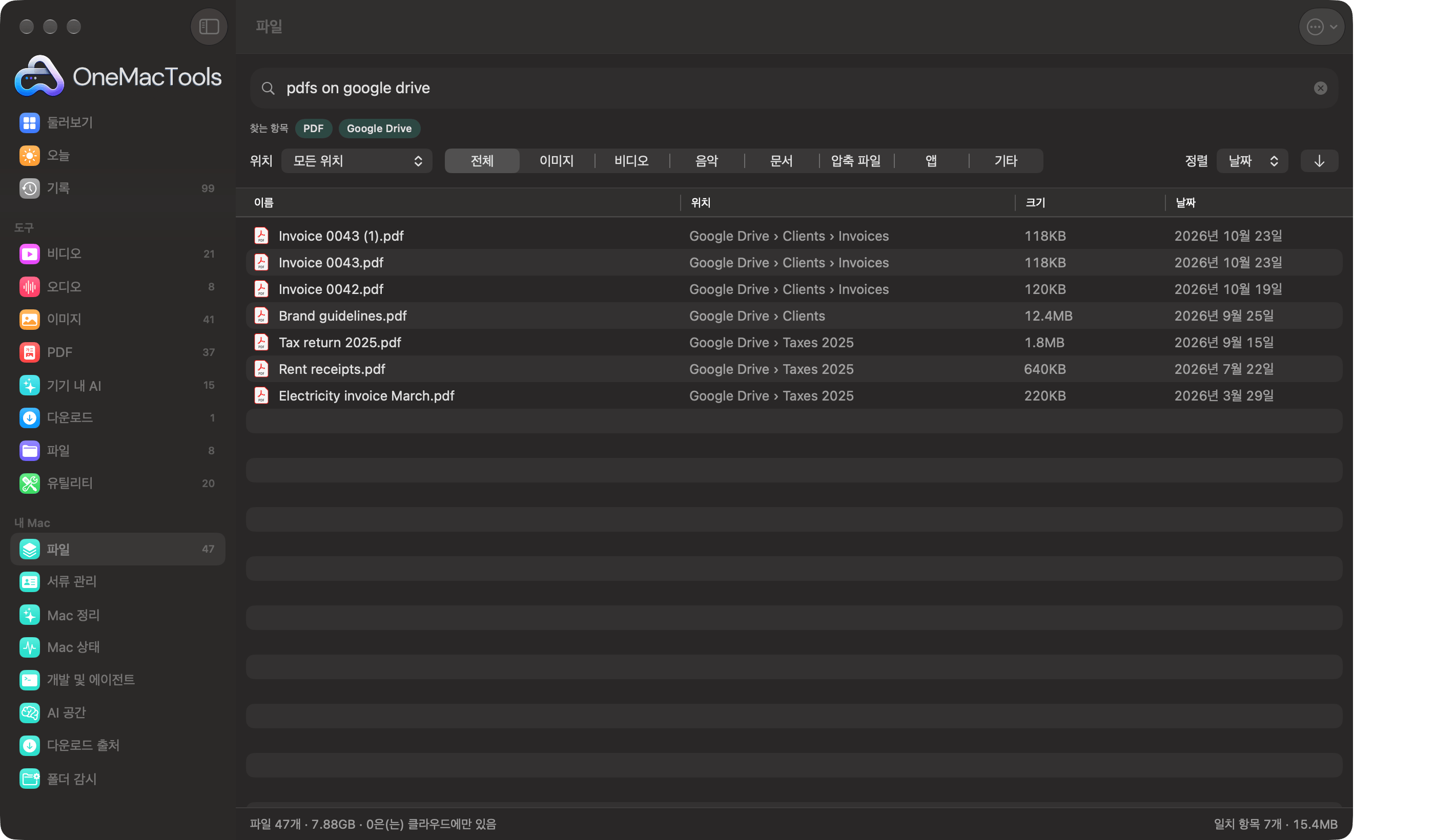Image resolution: width=1435 pixels, height=840 pixels.
Task: Open Mac 상태 in sidebar
Action: tap(118, 647)
